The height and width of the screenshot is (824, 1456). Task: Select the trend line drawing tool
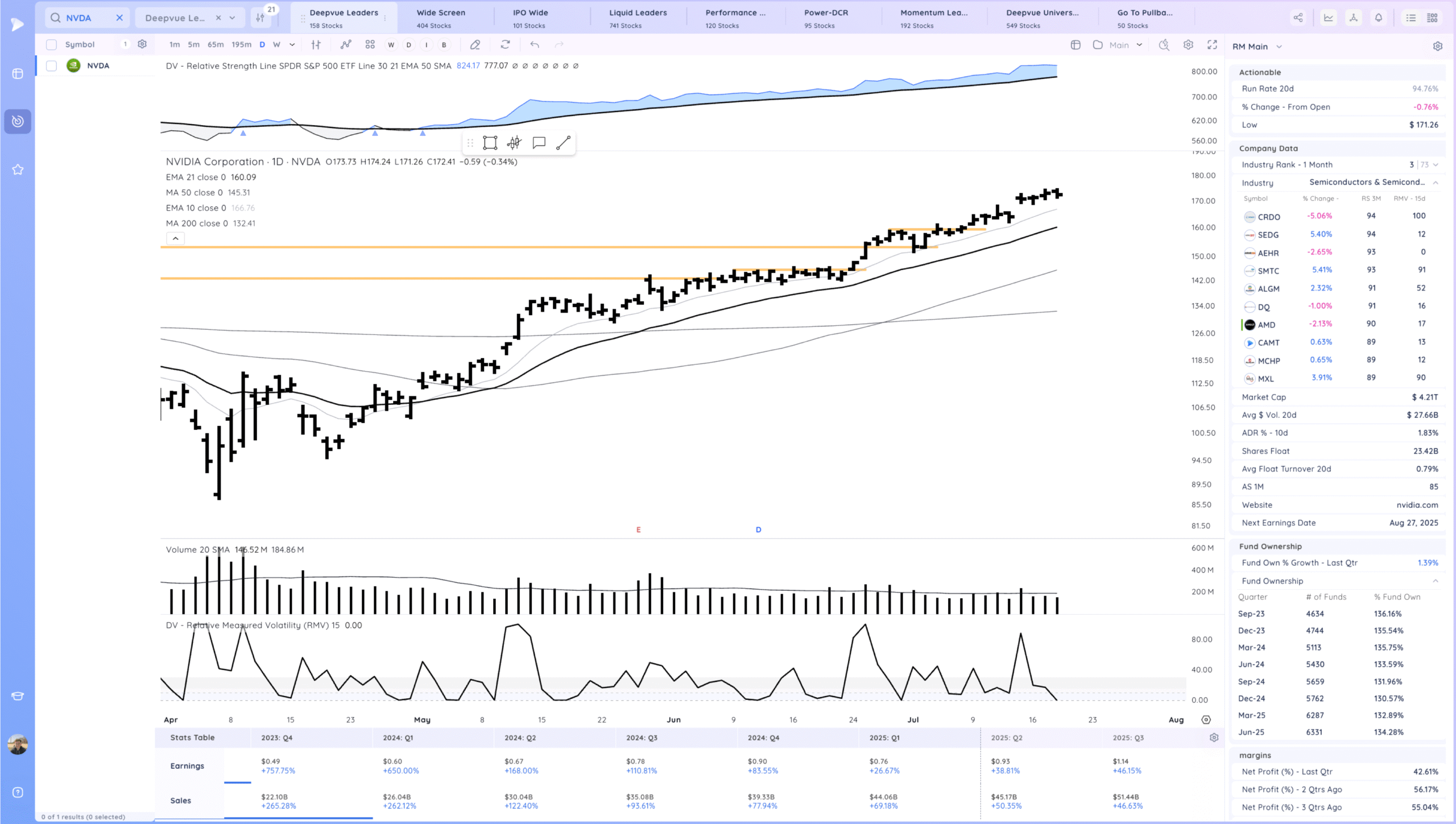tap(563, 143)
